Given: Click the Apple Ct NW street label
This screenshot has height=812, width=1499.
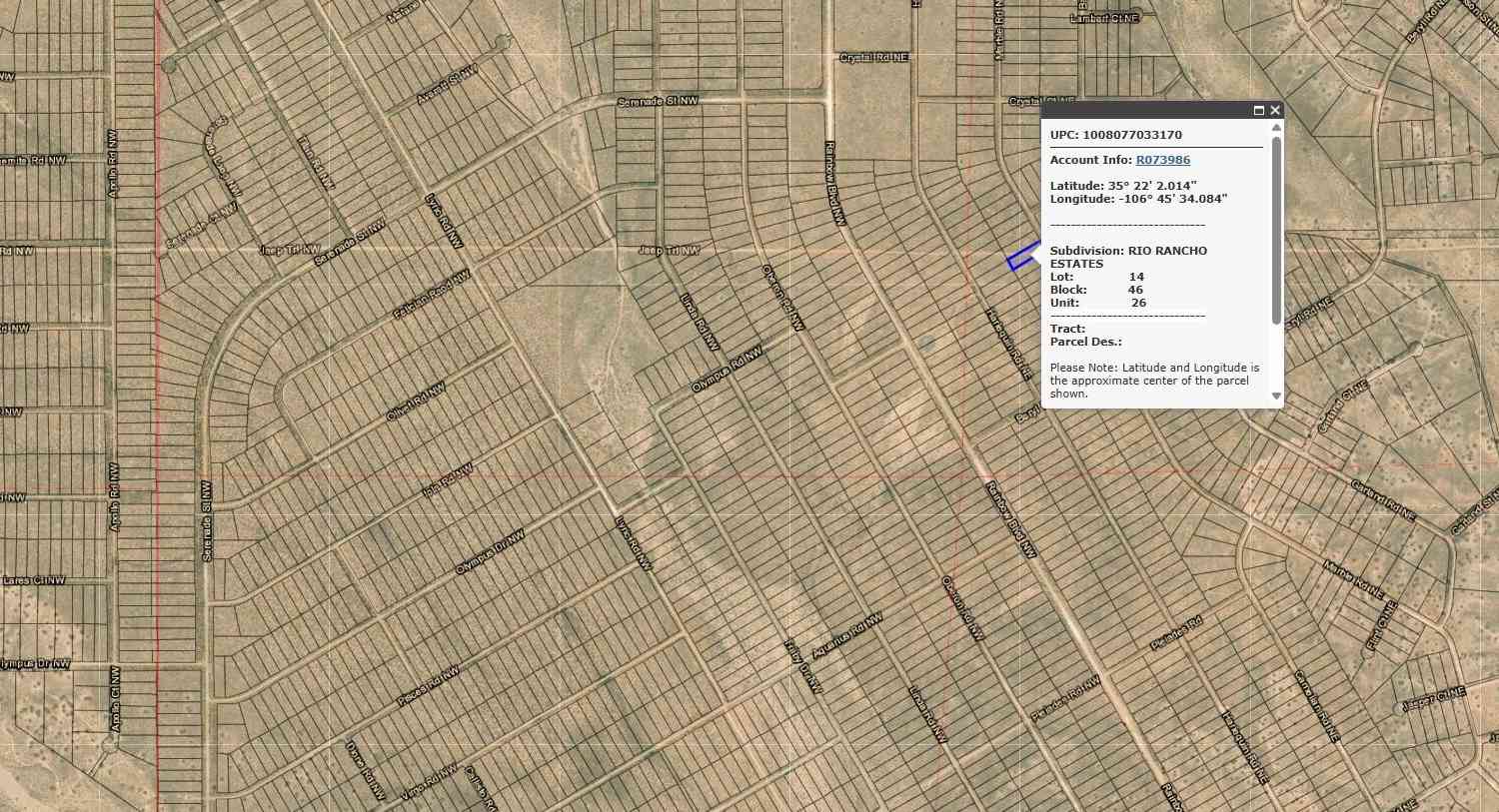Looking at the screenshot, I should tap(115, 699).
